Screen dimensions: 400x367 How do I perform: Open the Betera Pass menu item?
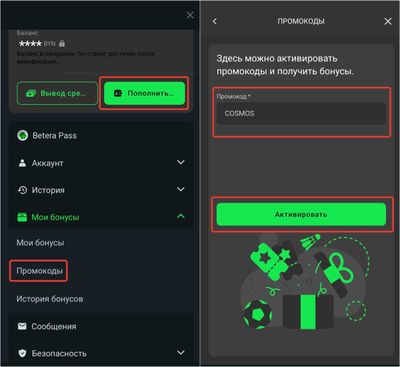coord(101,136)
